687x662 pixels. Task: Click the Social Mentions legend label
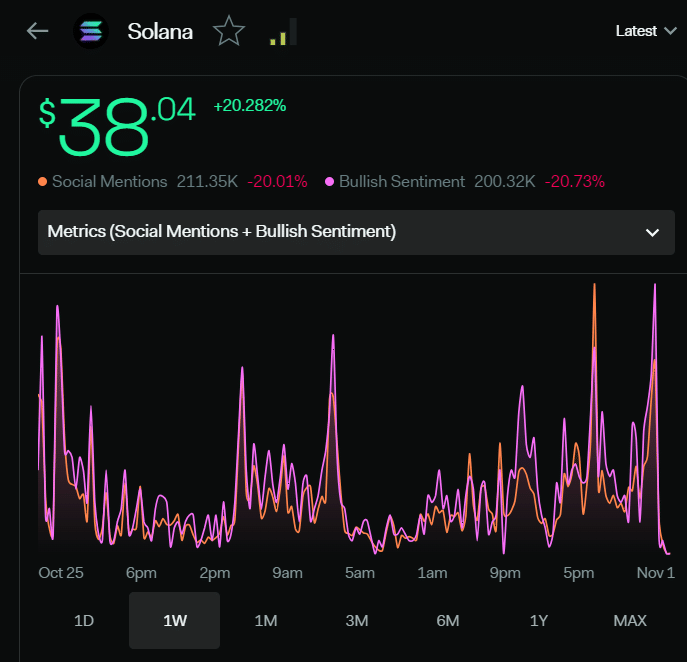tap(110, 181)
